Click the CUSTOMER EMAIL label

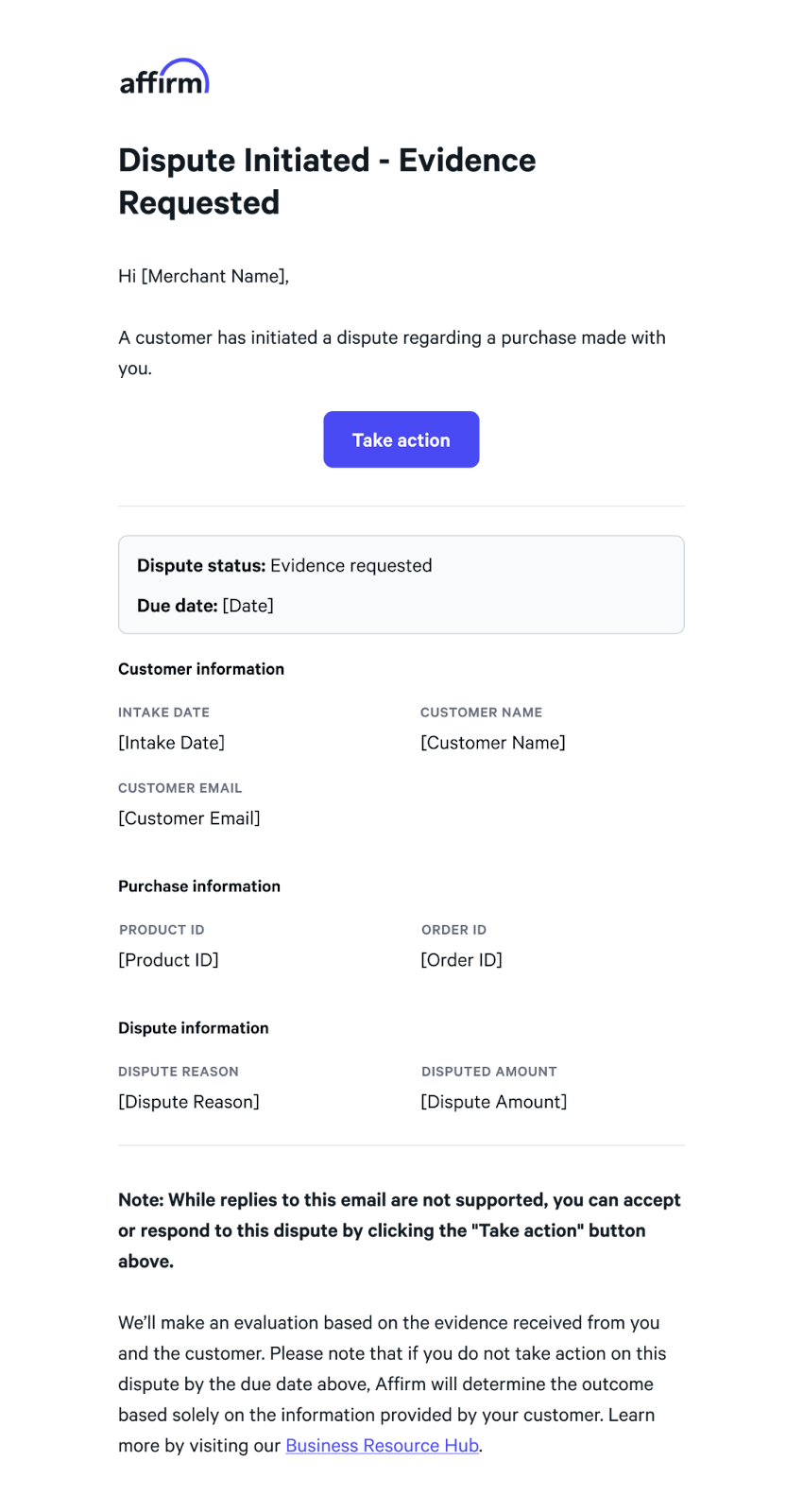[x=180, y=788]
